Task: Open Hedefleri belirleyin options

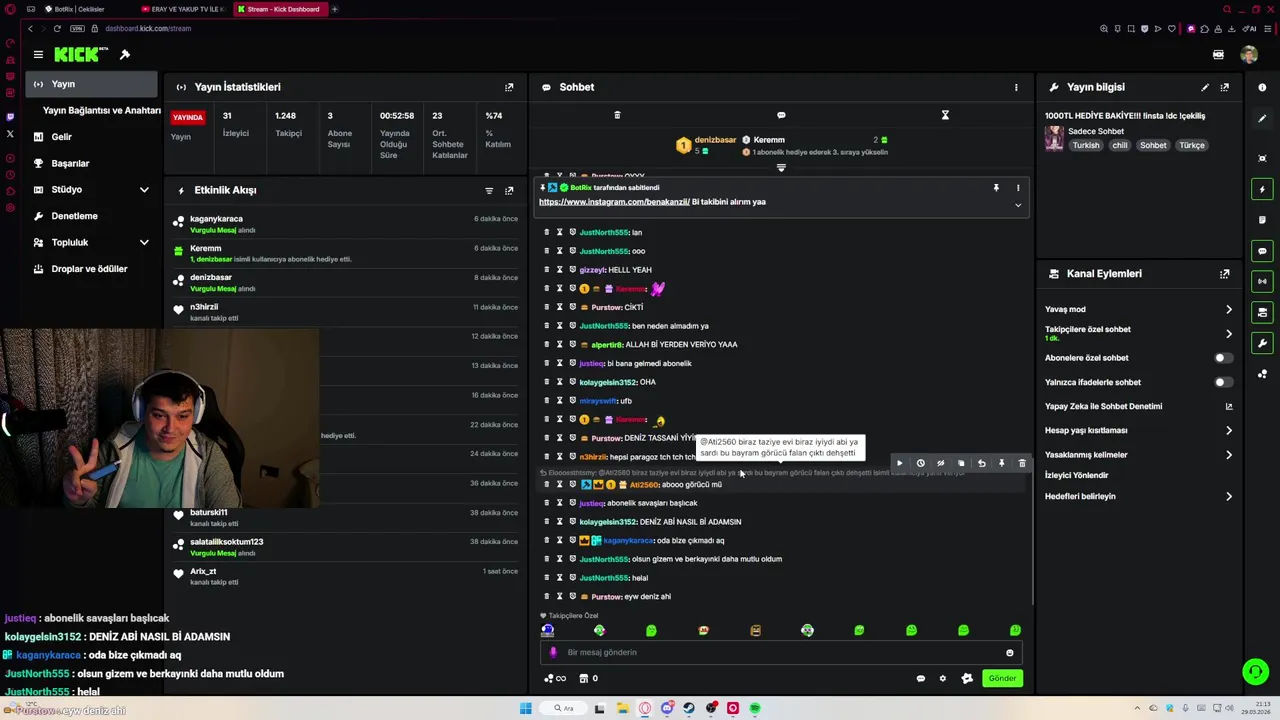Action: [1229, 497]
